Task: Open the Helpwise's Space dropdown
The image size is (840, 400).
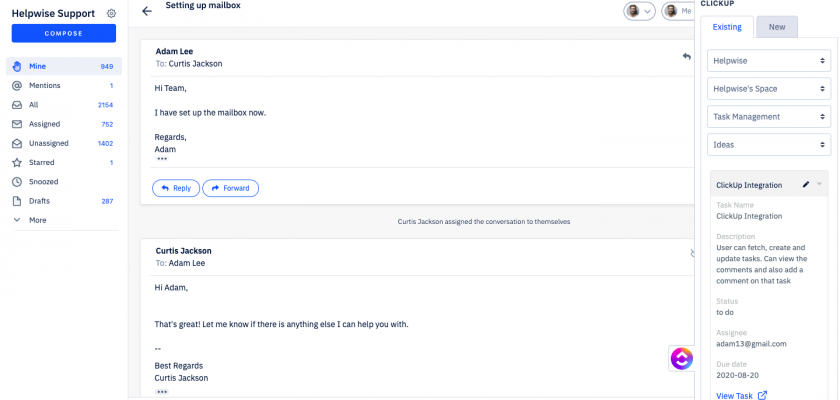Action: coord(768,89)
